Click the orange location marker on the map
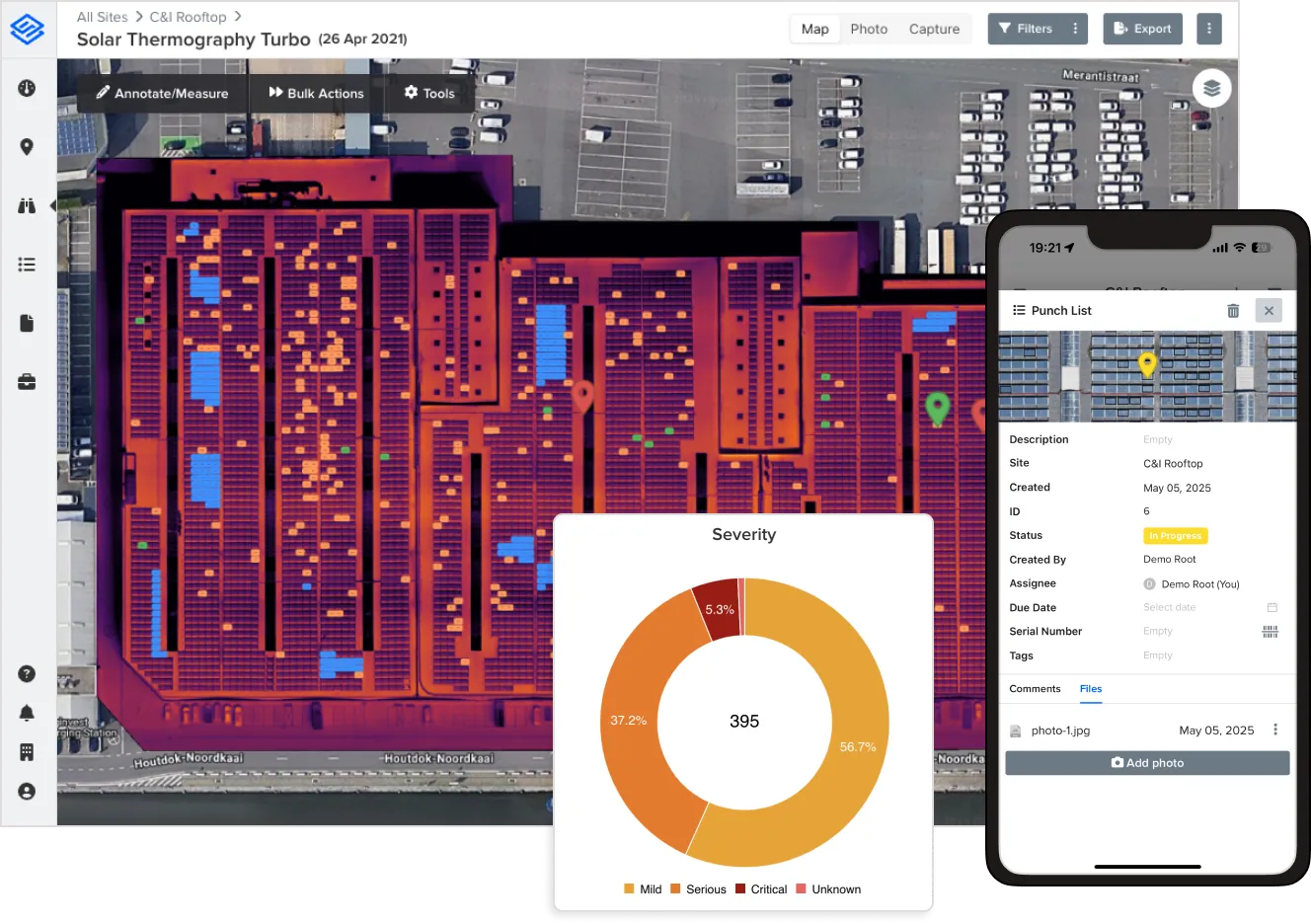This screenshot has height=924, width=1311. pos(583,396)
